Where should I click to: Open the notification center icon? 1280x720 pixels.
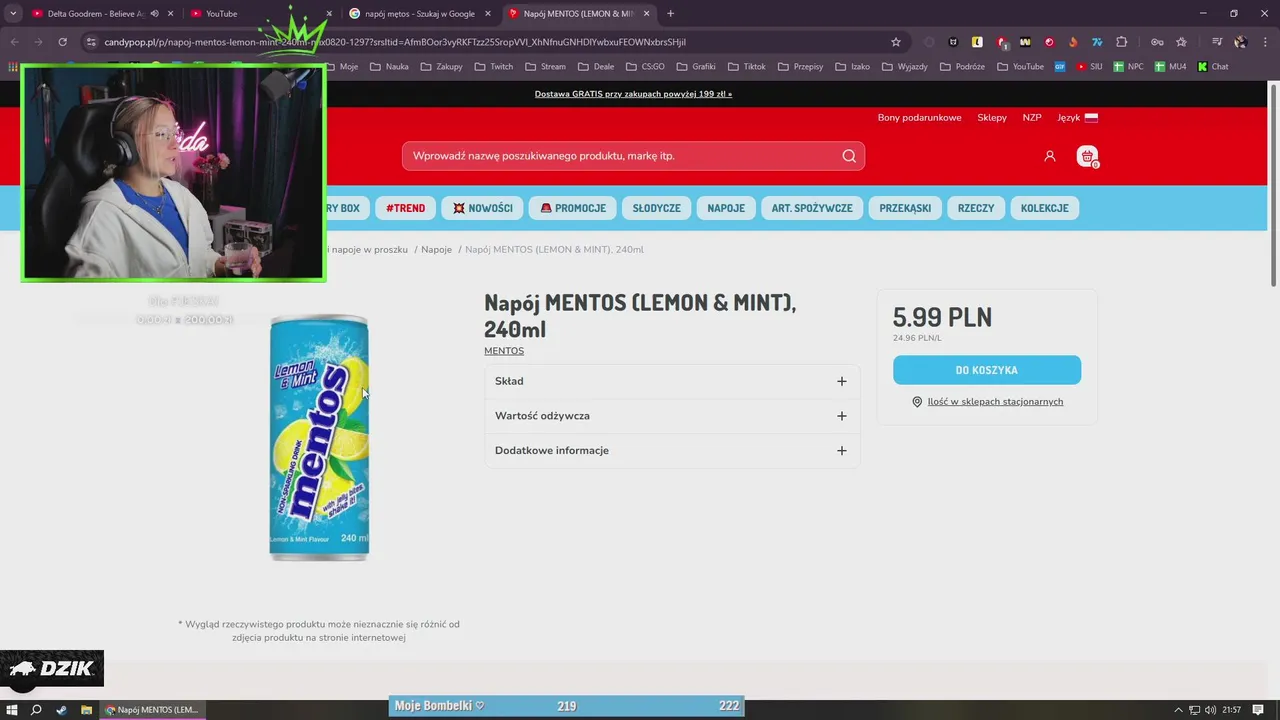(x=1258, y=709)
